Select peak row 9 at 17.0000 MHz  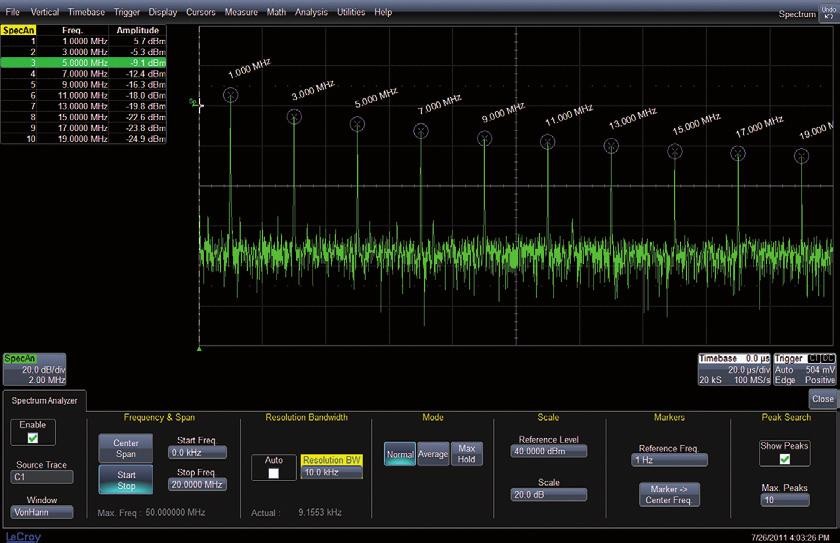click(84, 128)
